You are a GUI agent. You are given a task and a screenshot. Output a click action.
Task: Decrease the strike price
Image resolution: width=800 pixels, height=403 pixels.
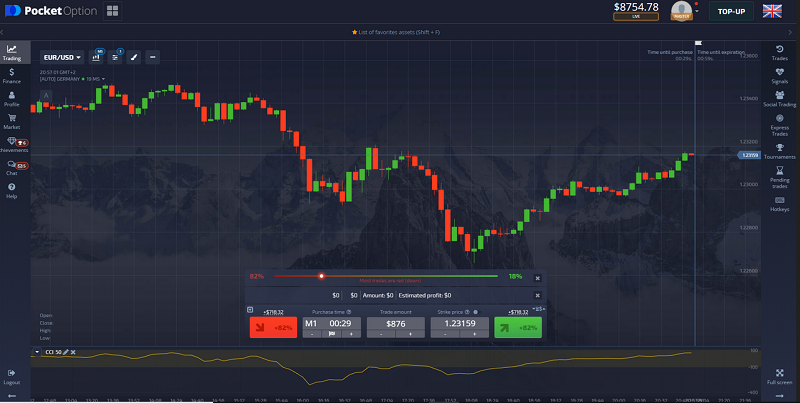(x=445, y=334)
